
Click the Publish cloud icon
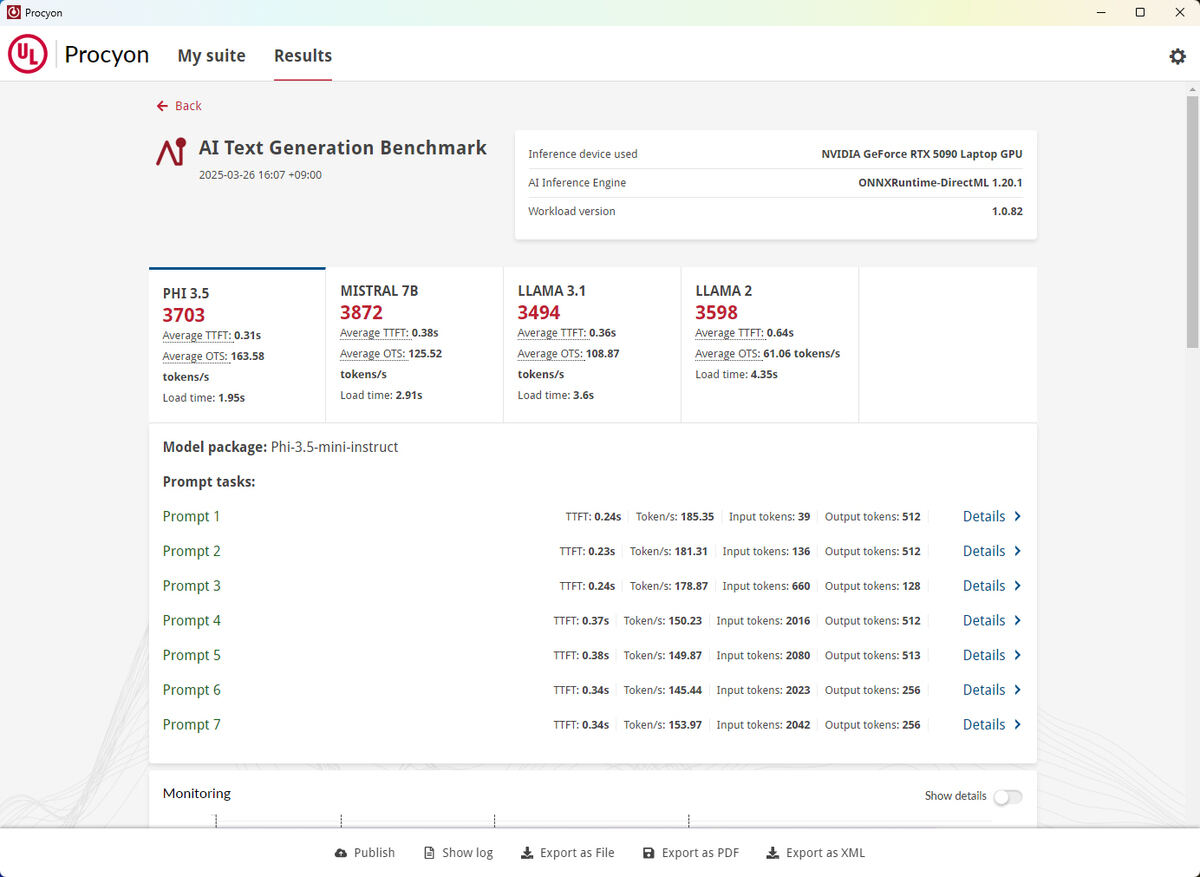tap(341, 853)
